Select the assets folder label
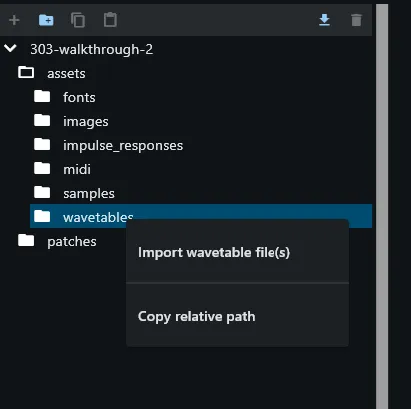Viewport: 411px width, 409px height. (66, 74)
